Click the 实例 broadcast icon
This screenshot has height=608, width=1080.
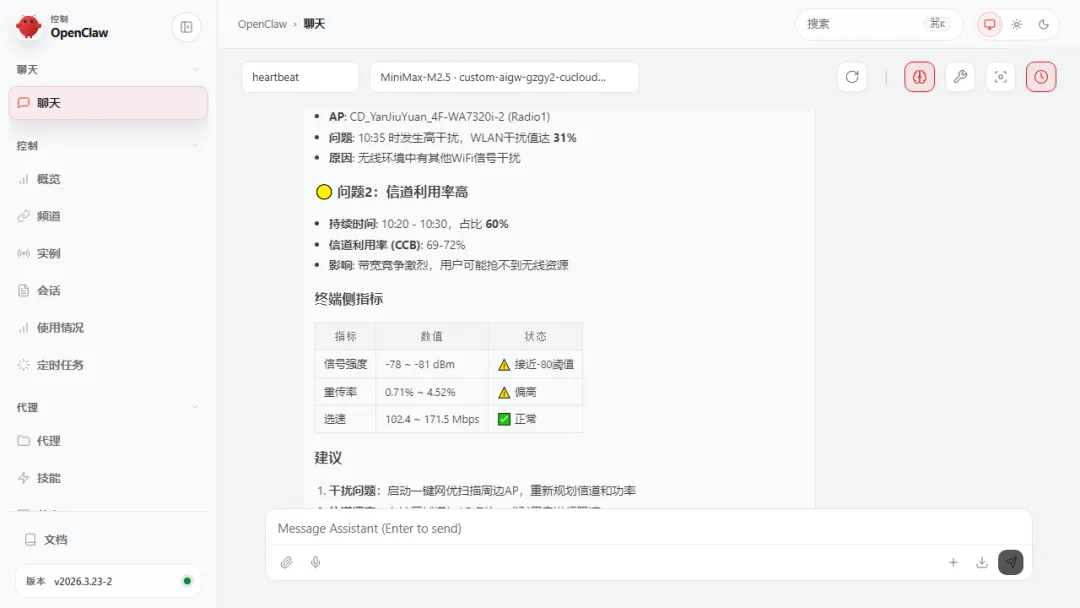pos(23,253)
